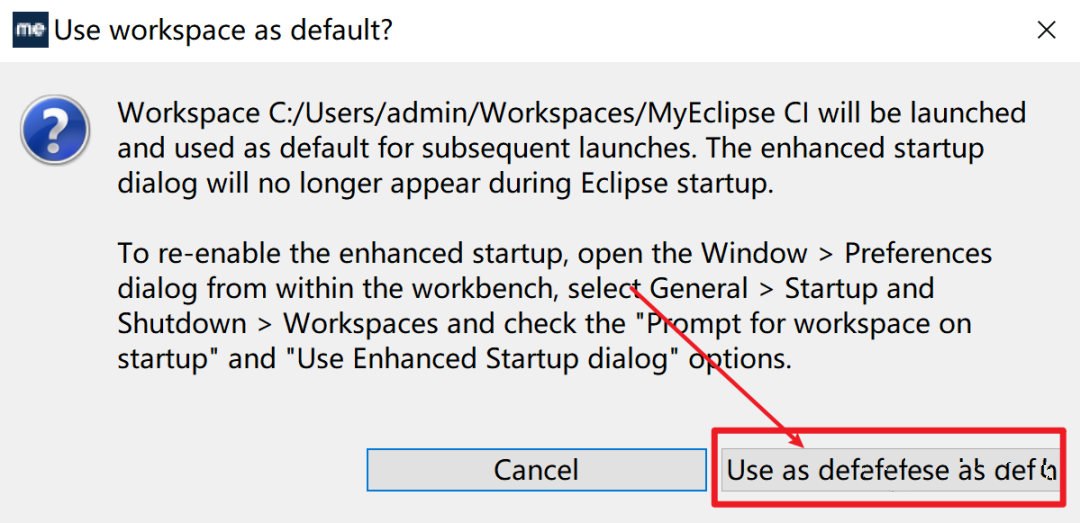
Task: Close the Use workspace as default dialog
Action: pos(1046,30)
